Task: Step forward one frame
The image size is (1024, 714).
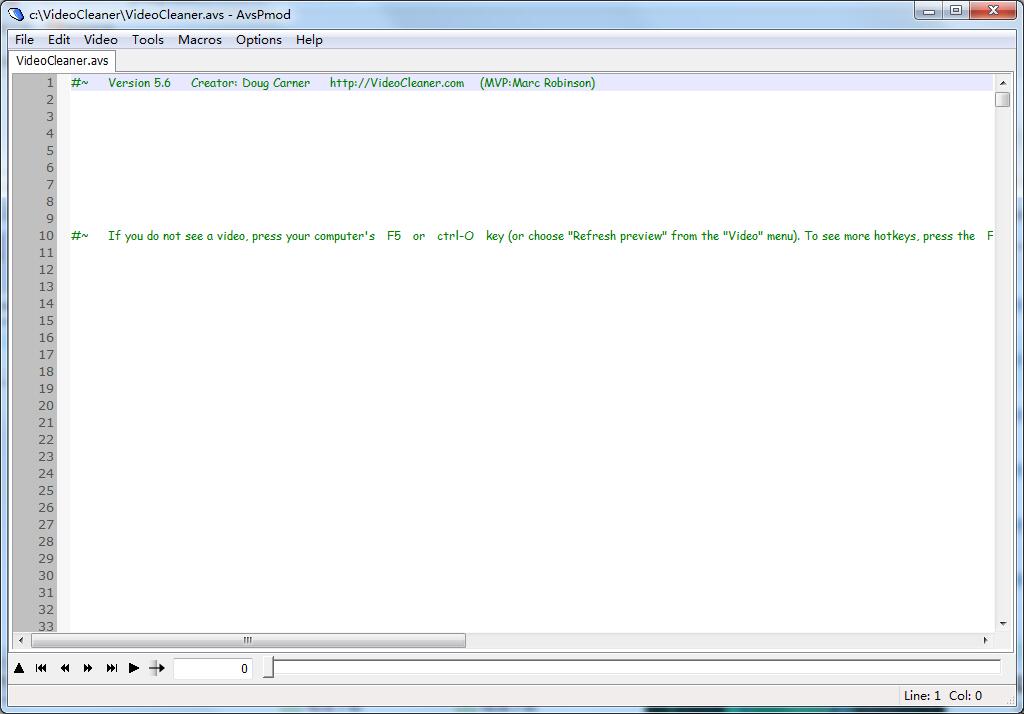Action: coord(88,668)
